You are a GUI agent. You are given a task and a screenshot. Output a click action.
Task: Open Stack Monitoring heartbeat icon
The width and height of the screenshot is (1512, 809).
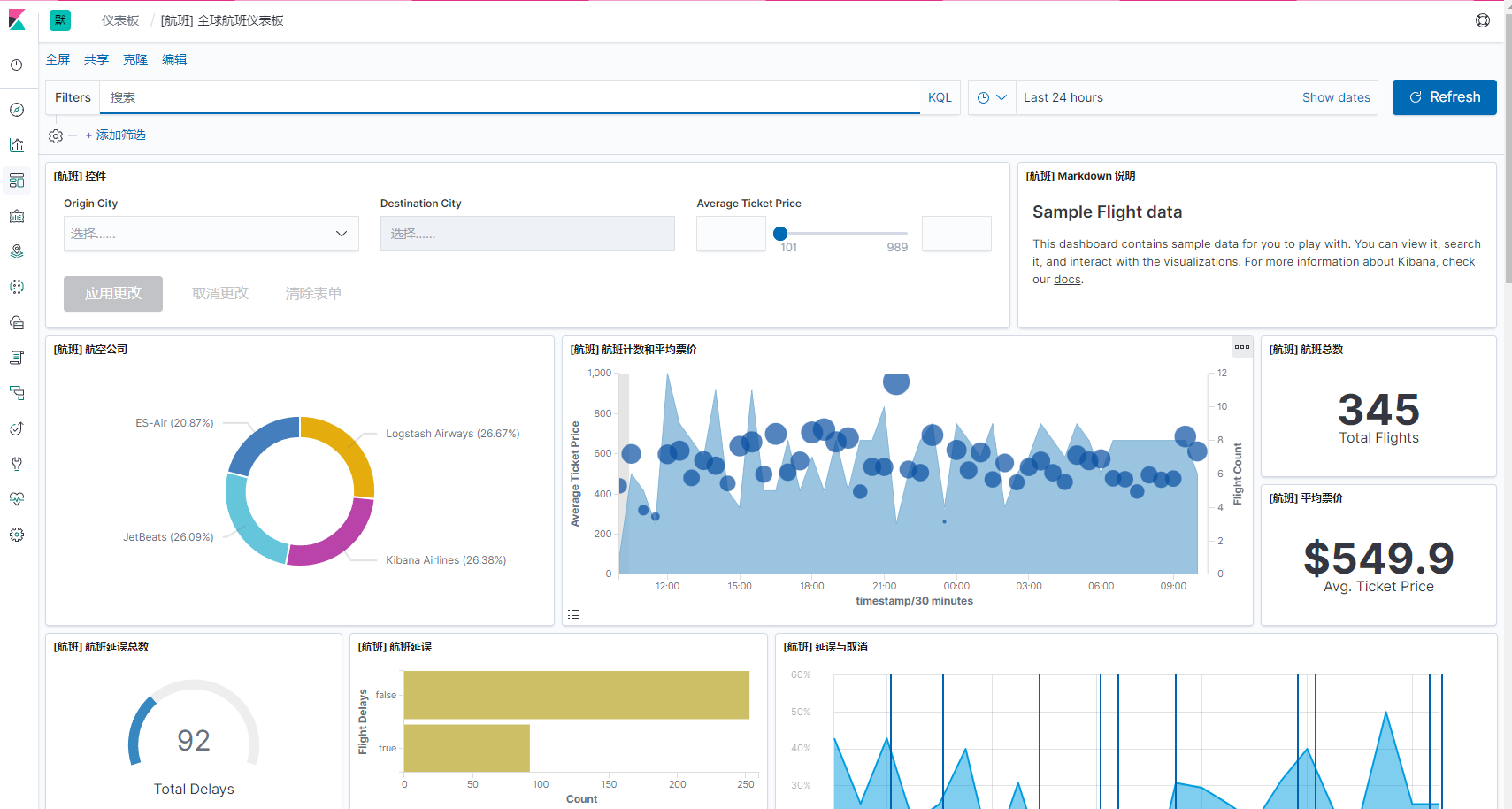(17, 499)
